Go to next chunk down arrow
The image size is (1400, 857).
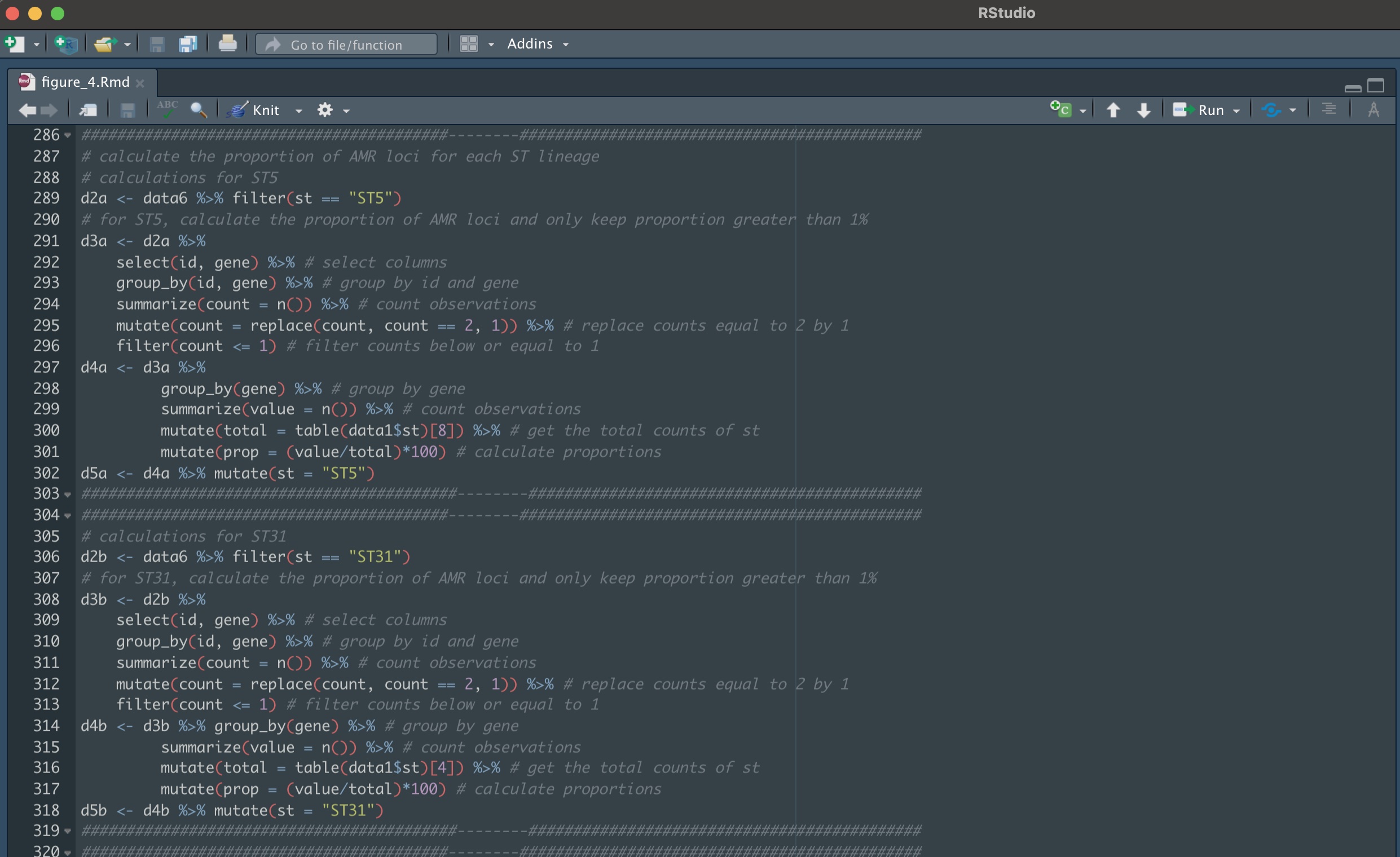[x=1144, y=109]
